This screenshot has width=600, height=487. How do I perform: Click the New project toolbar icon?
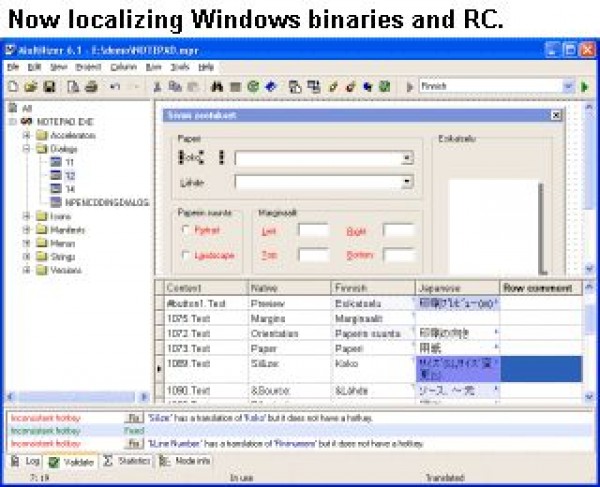13,86
